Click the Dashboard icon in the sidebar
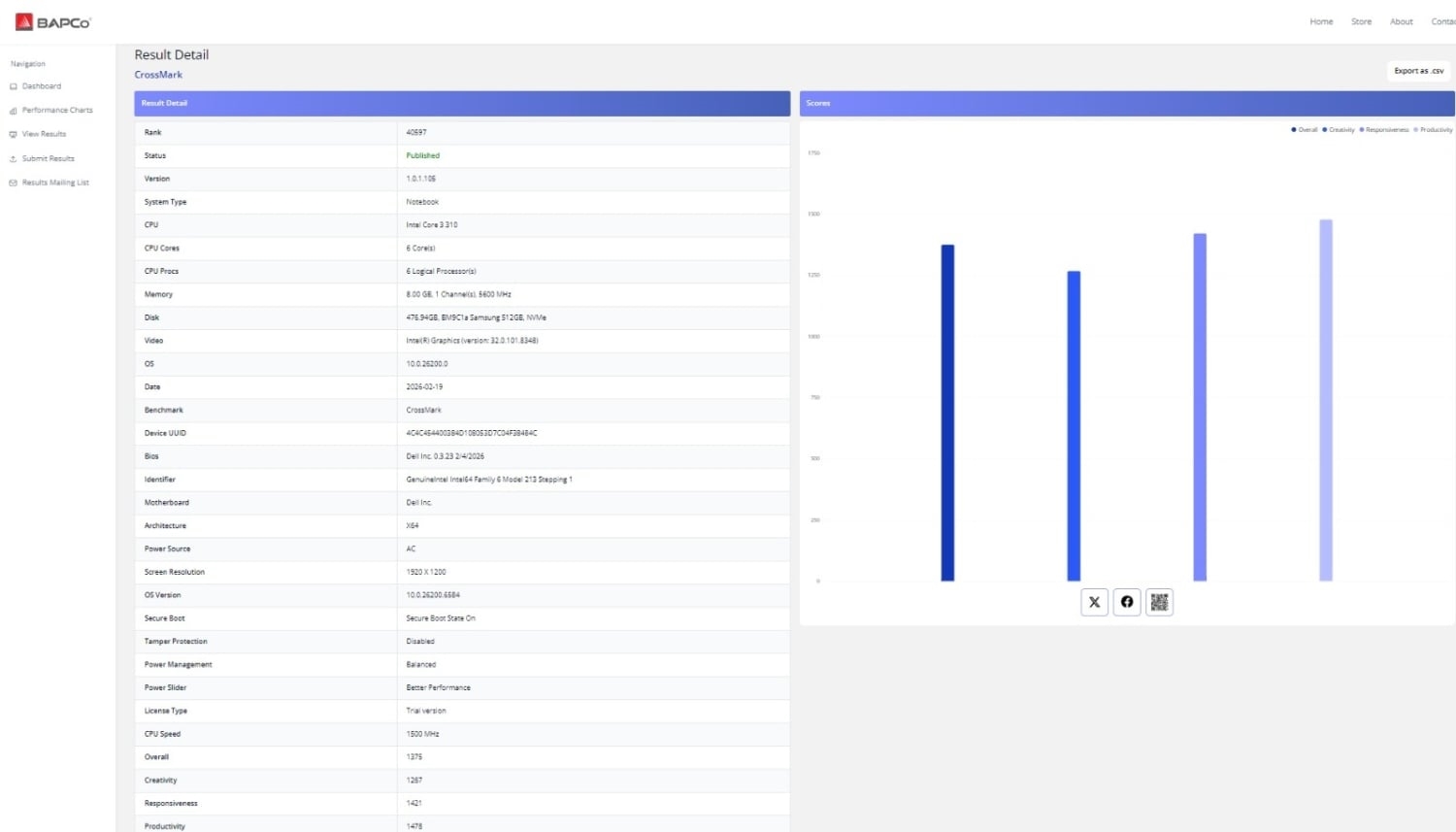Image resolution: width=1456 pixels, height=832 pixels. tap(14, 86)
